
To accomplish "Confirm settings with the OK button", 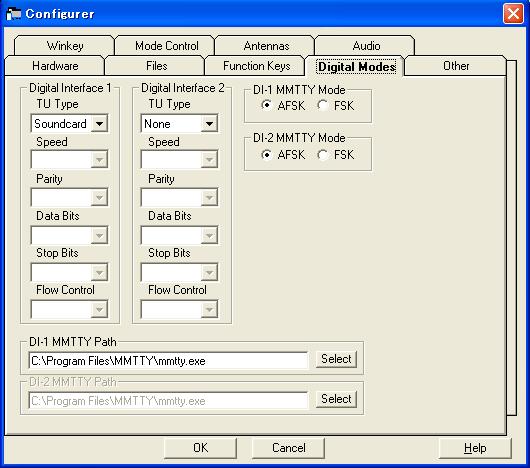I will (200, 448).
